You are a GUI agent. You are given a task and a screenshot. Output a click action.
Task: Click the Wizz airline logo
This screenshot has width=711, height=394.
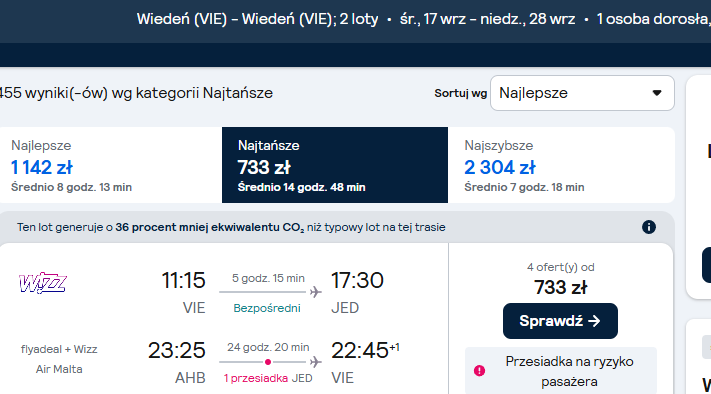43,283
